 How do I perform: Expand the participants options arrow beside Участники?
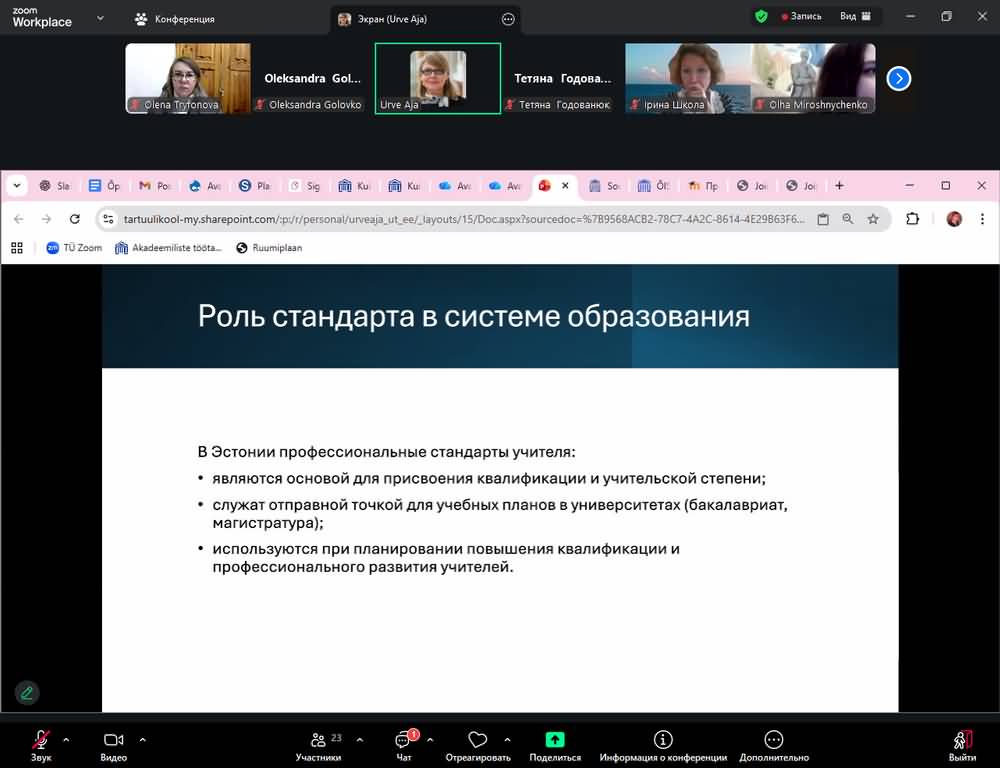(x=359, y=740)
